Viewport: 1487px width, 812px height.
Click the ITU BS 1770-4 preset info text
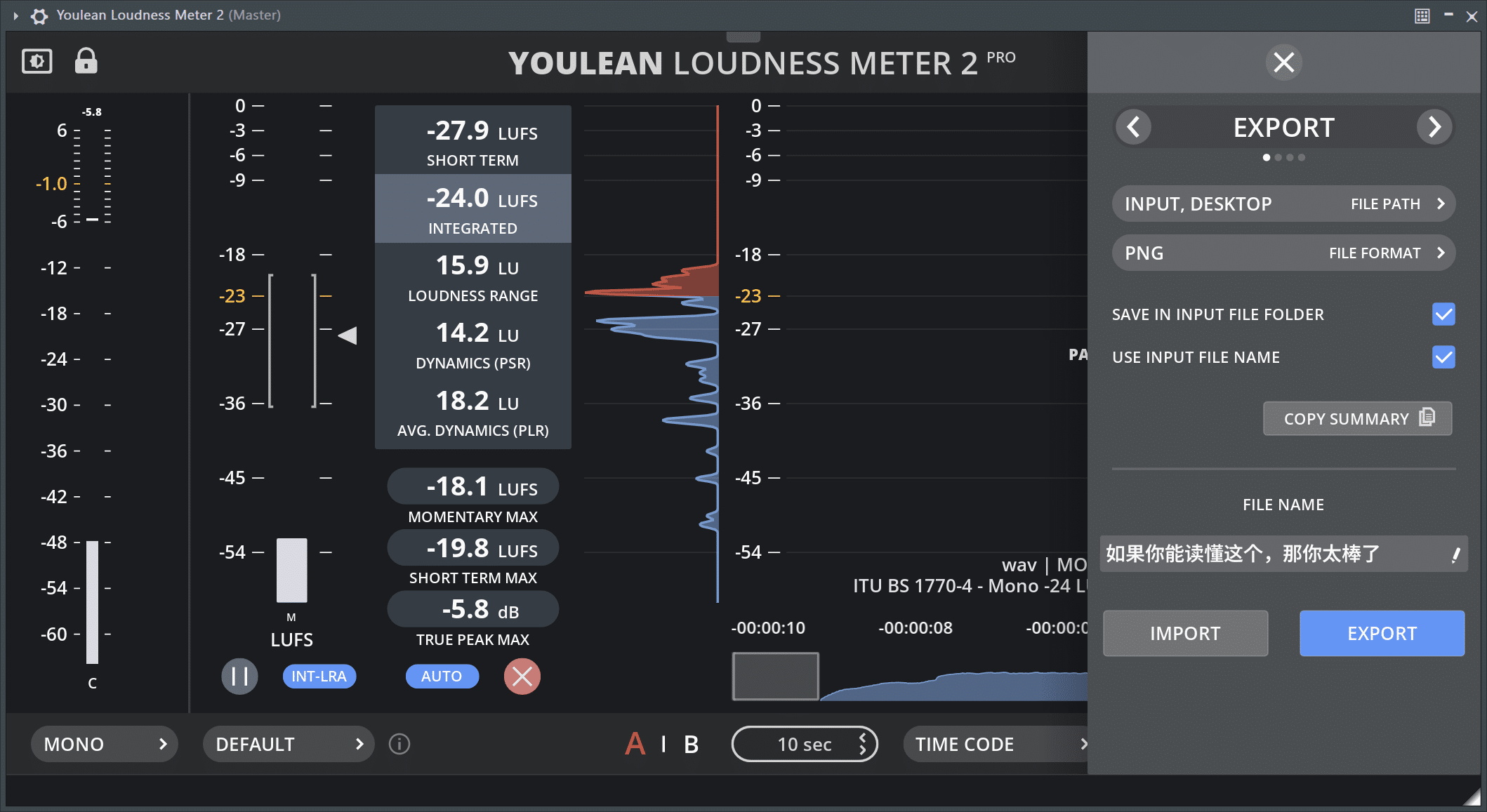tap(970, 586)
